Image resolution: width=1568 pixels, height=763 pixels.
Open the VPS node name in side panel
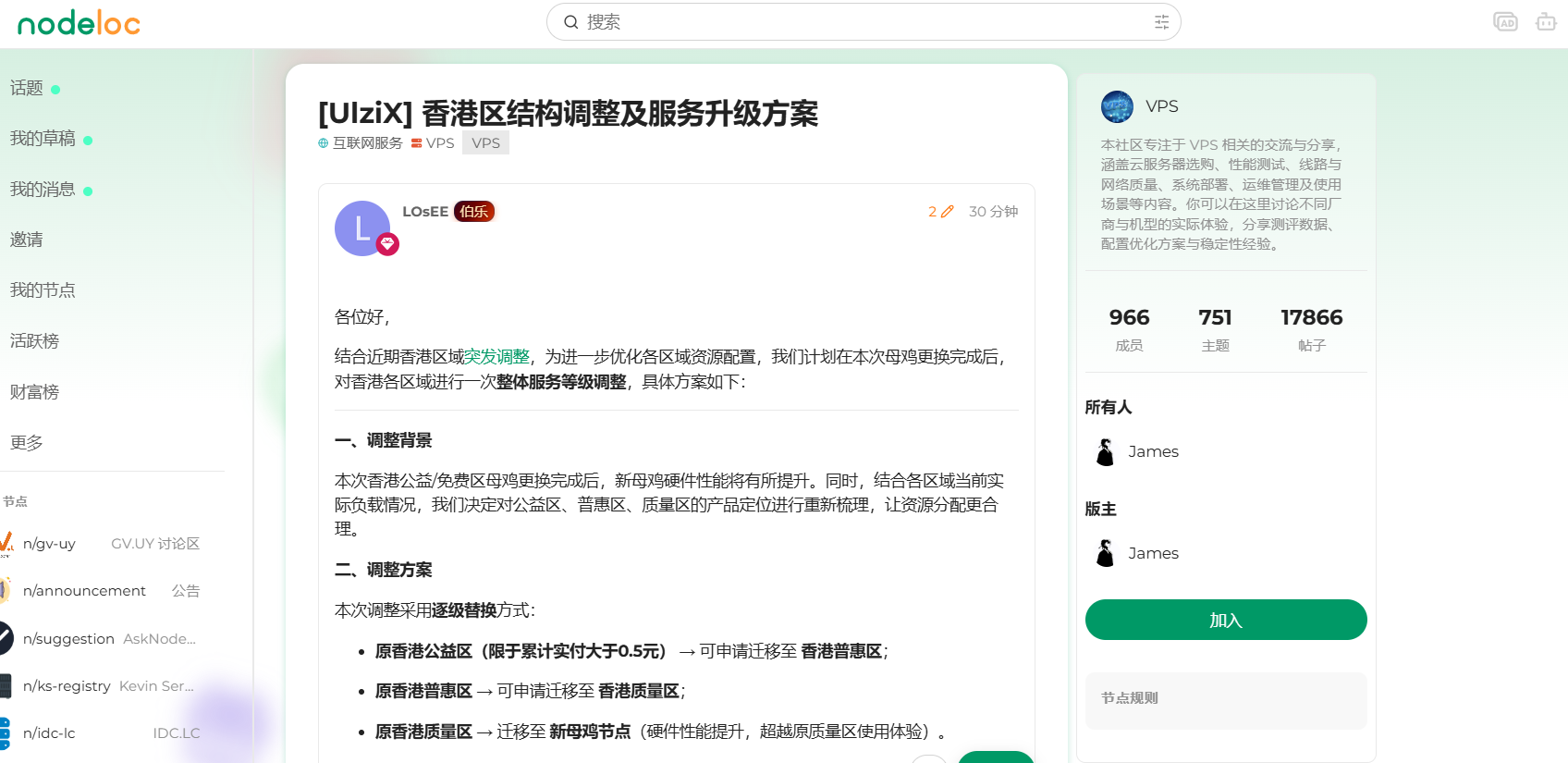pos(1162,106)
